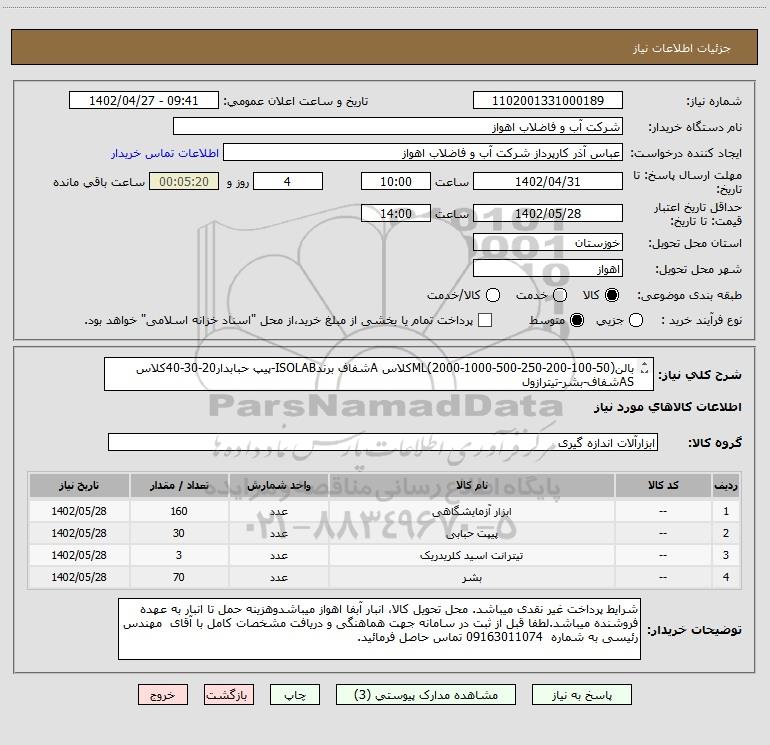
Task: Click the ردیف column header
Action: pos(726,485)
